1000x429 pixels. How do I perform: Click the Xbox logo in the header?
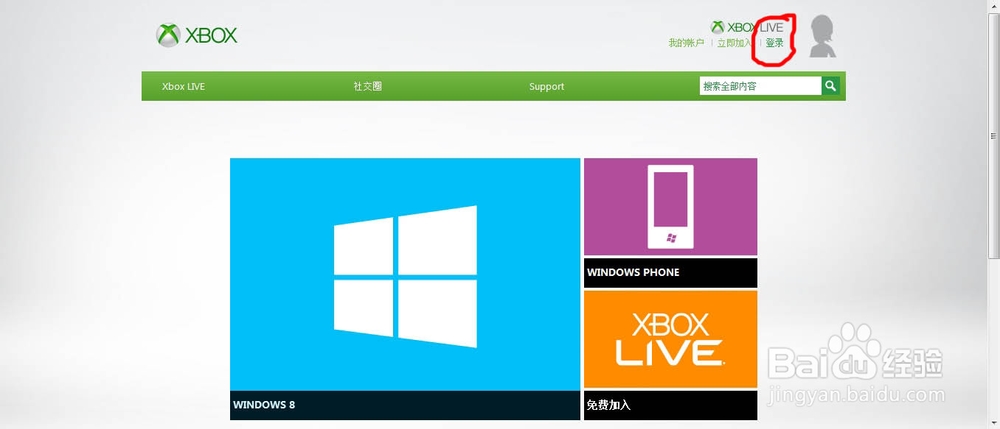coord(196,35)
